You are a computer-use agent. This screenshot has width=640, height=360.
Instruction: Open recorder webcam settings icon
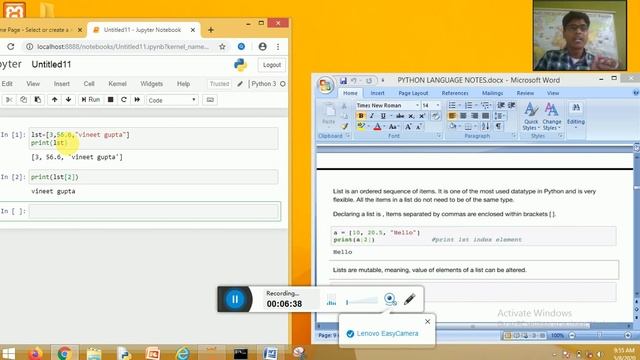390,300
